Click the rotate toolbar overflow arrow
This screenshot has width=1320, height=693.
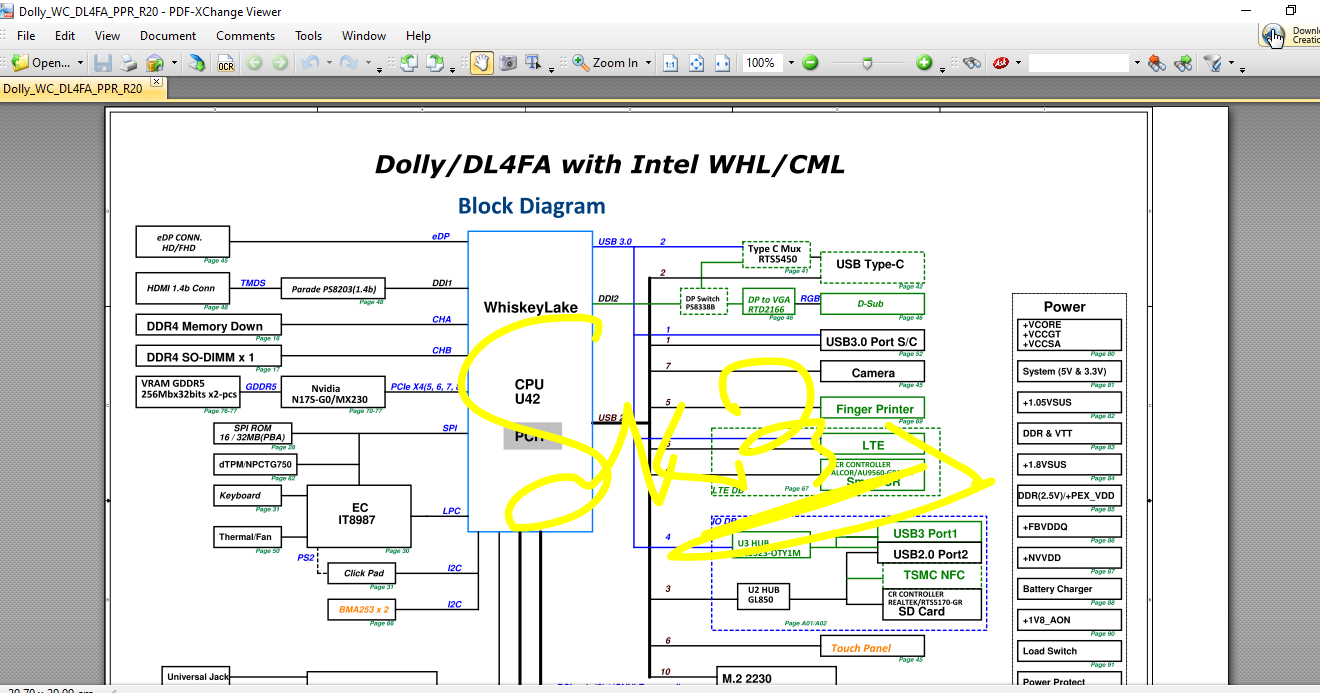[454, 68]
